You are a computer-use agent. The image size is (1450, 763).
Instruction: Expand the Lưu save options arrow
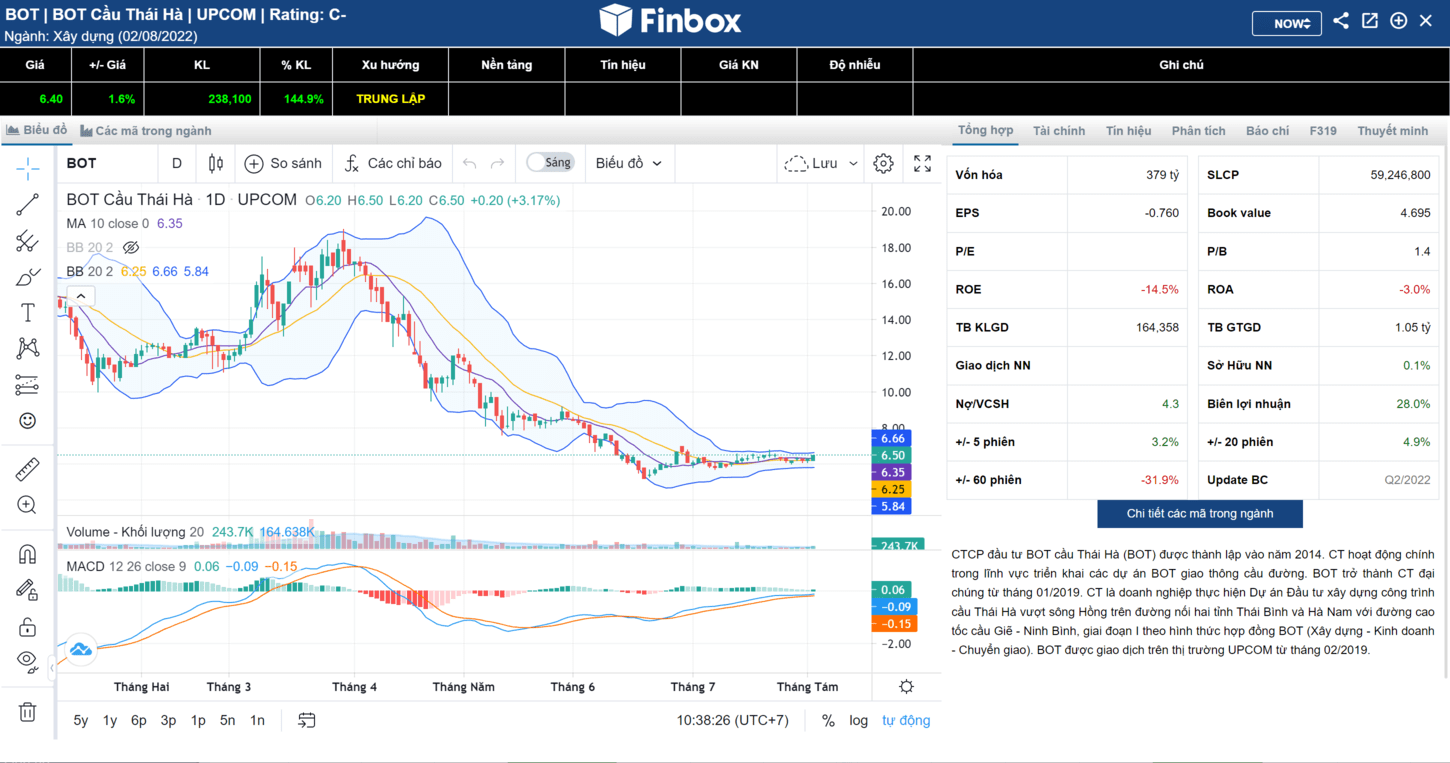coord(853,163)
